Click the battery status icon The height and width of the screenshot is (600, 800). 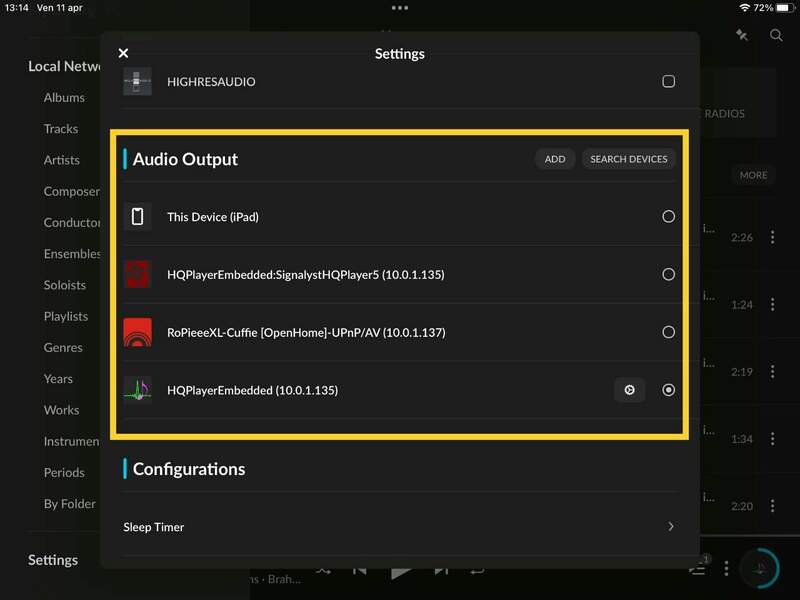click(784, 8)
